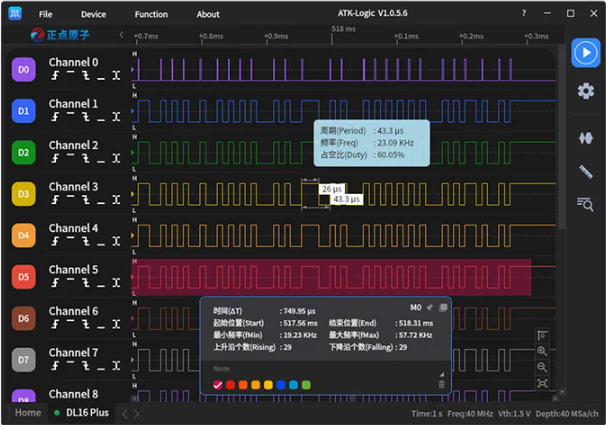
Task: Open the protocol decoder waveform icon
Action: 586,138
